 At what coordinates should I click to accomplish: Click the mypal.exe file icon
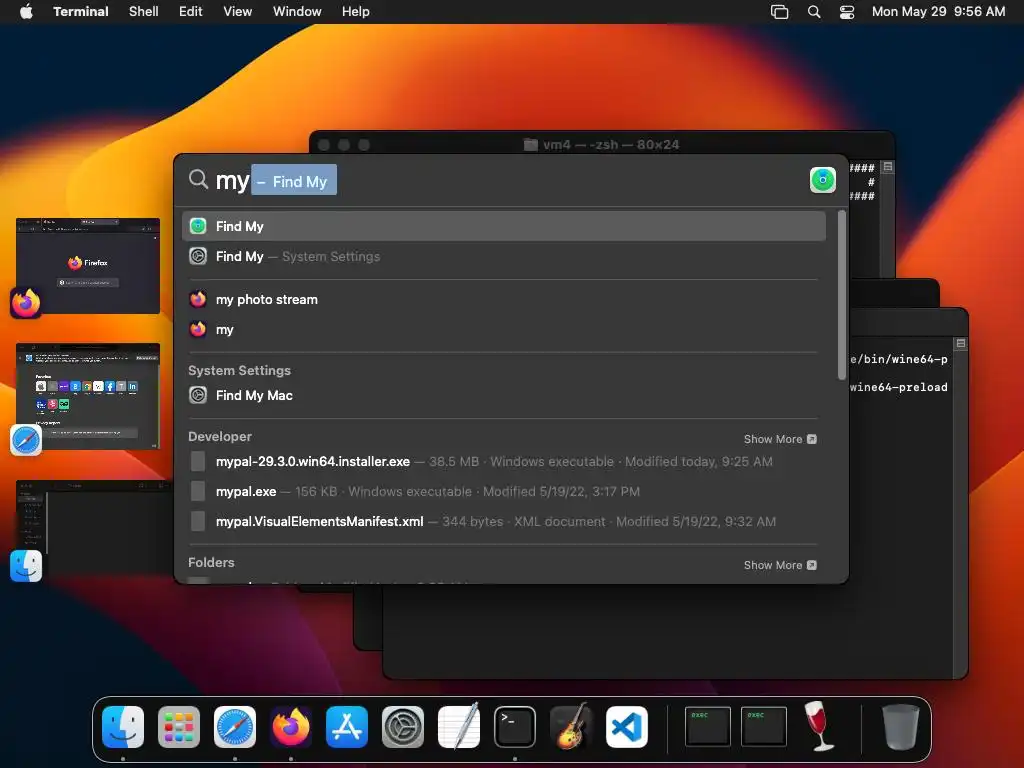[x=198, y=491]
